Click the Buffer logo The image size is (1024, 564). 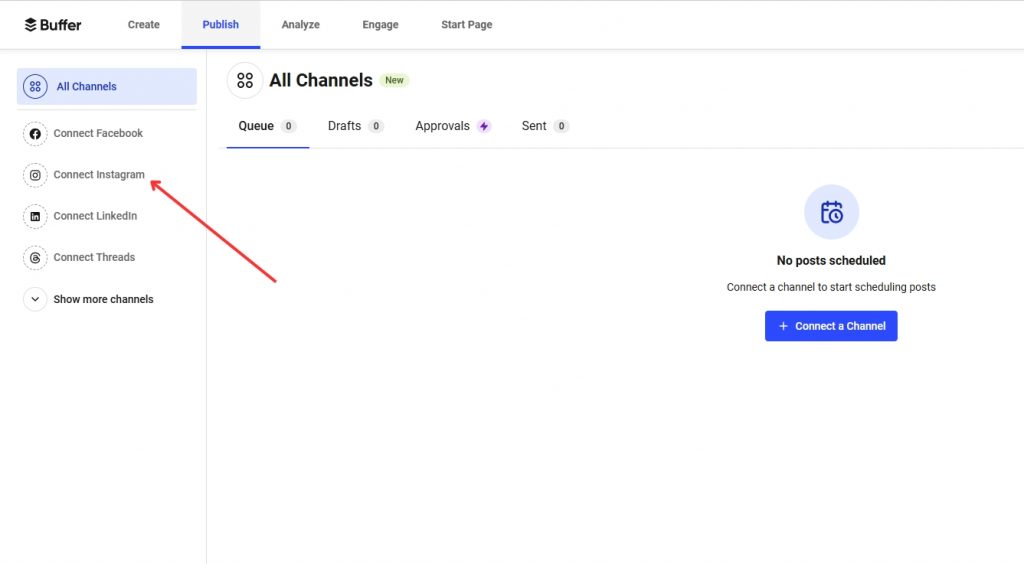point(53,25)
